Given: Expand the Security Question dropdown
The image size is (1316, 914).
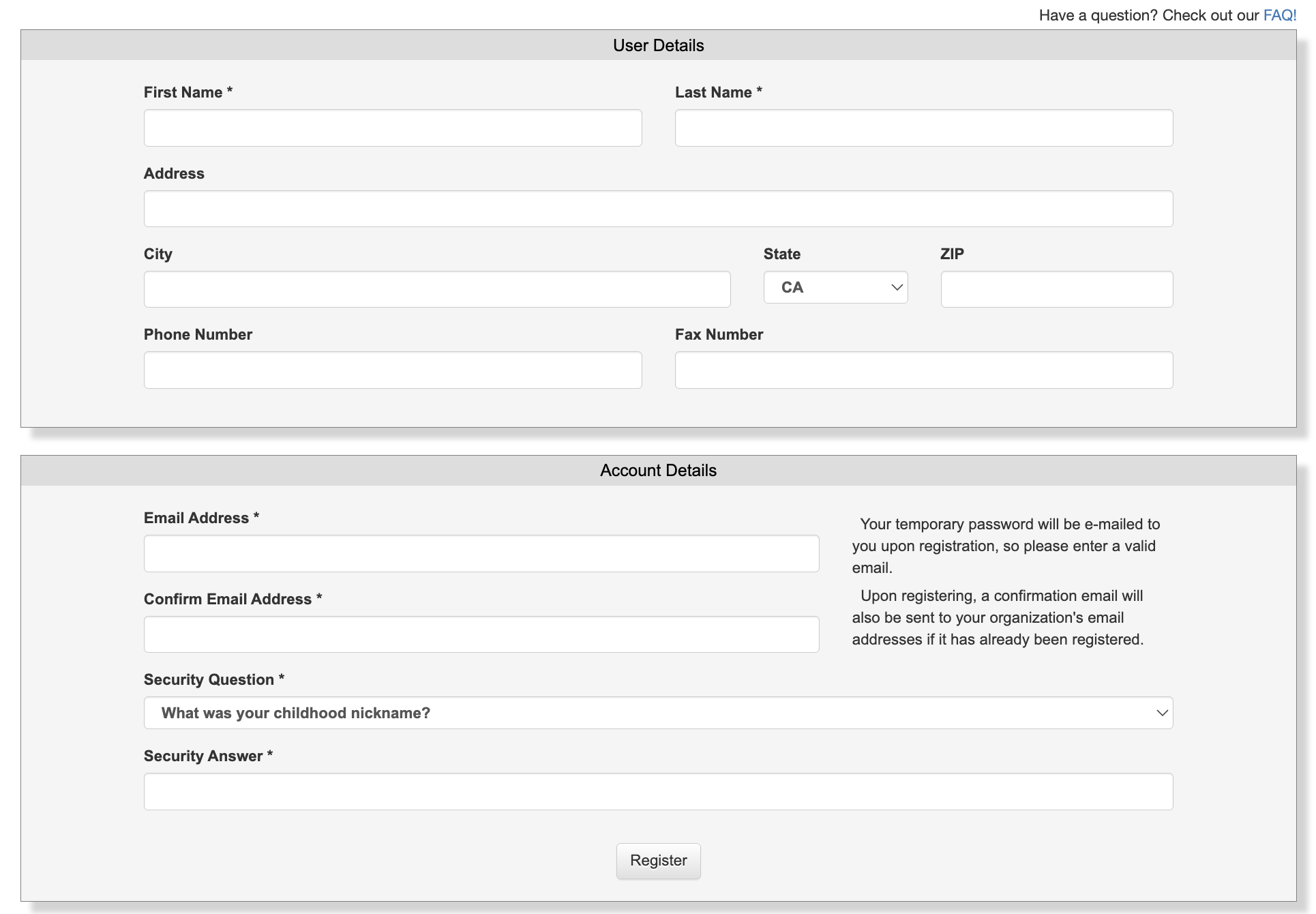Looking at the screenshot, I should 658,713.
